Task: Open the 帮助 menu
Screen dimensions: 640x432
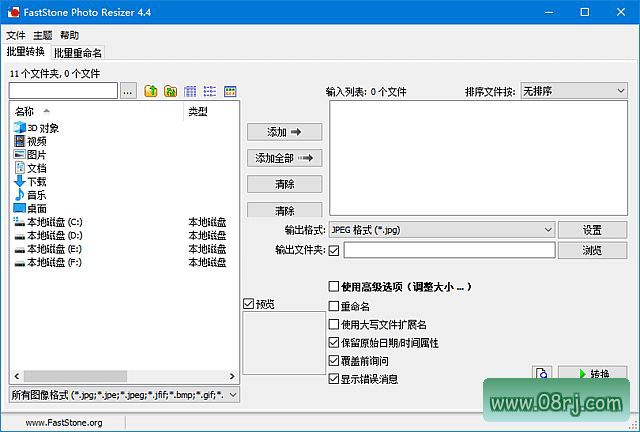Action: click(x=69, y=36)
